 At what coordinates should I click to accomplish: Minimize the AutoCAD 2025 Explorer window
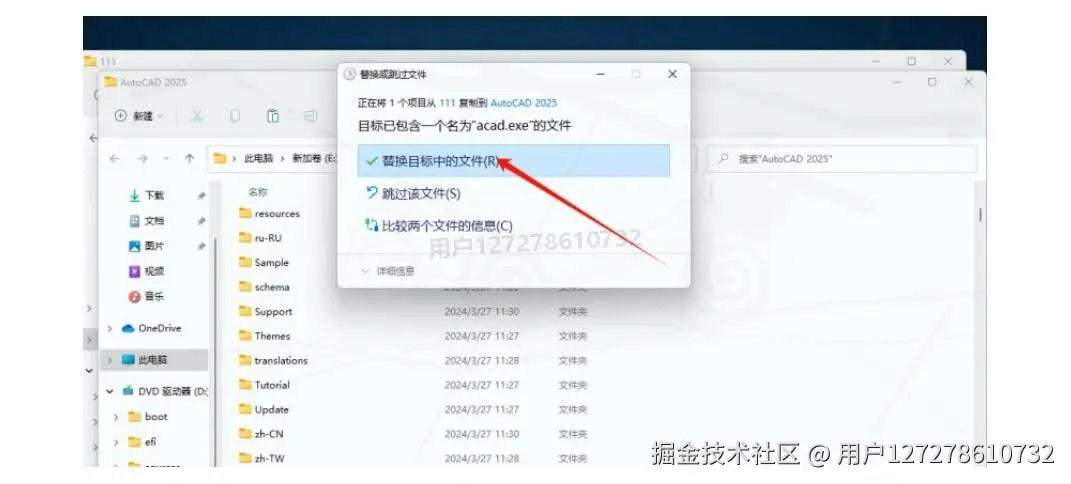pos(897,82)
